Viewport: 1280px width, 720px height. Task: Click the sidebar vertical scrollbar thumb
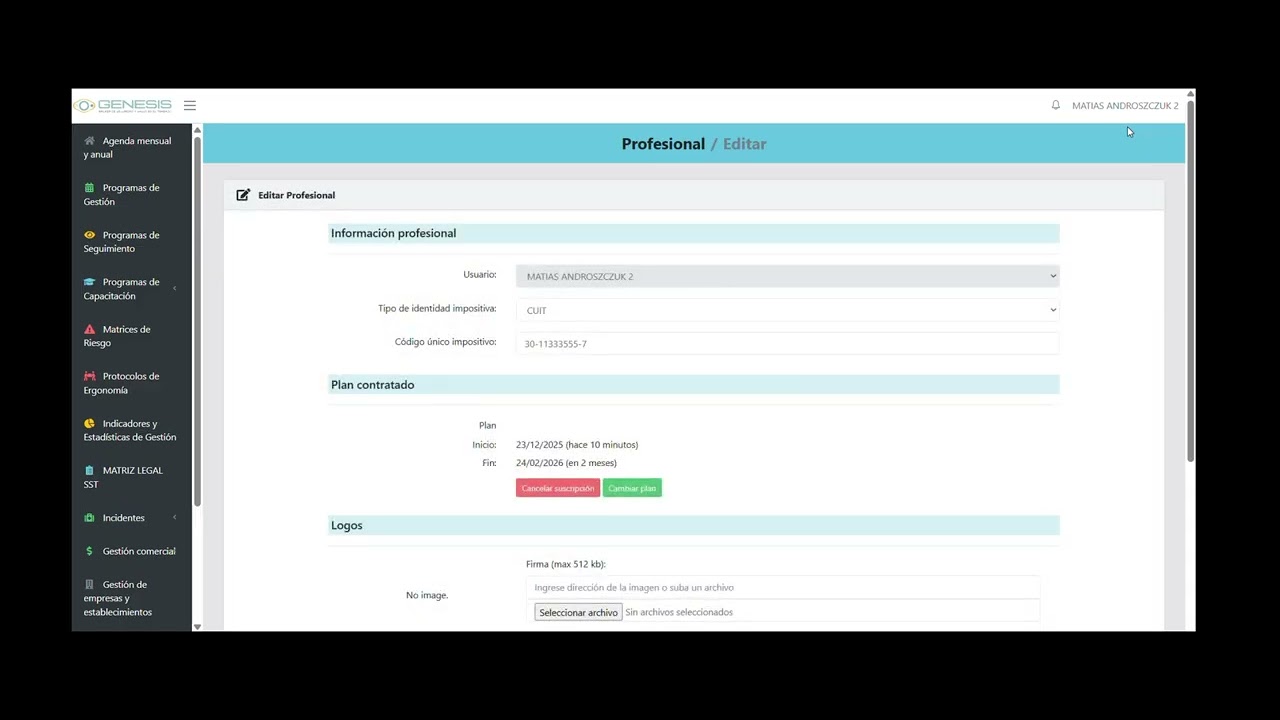click(x=197, y=320)
